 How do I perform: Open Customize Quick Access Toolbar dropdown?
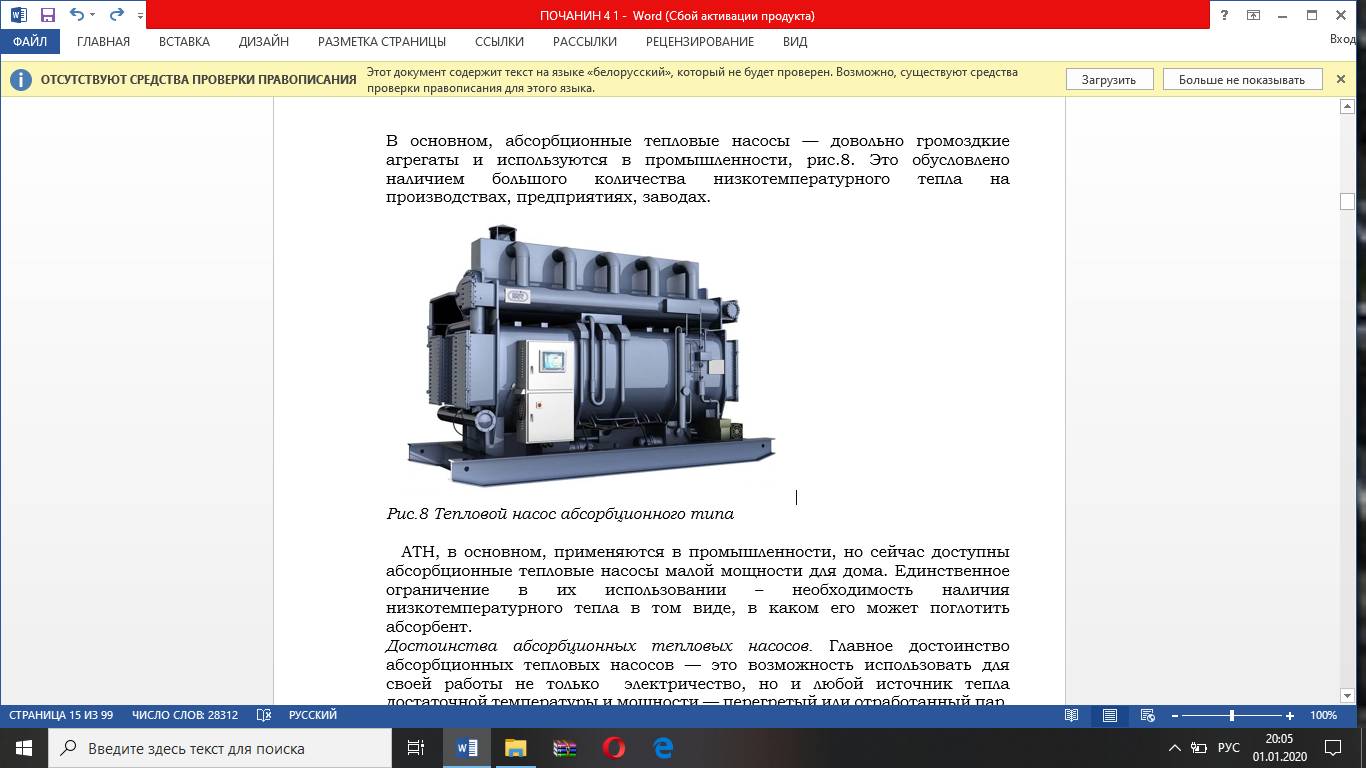pos(138,16)
